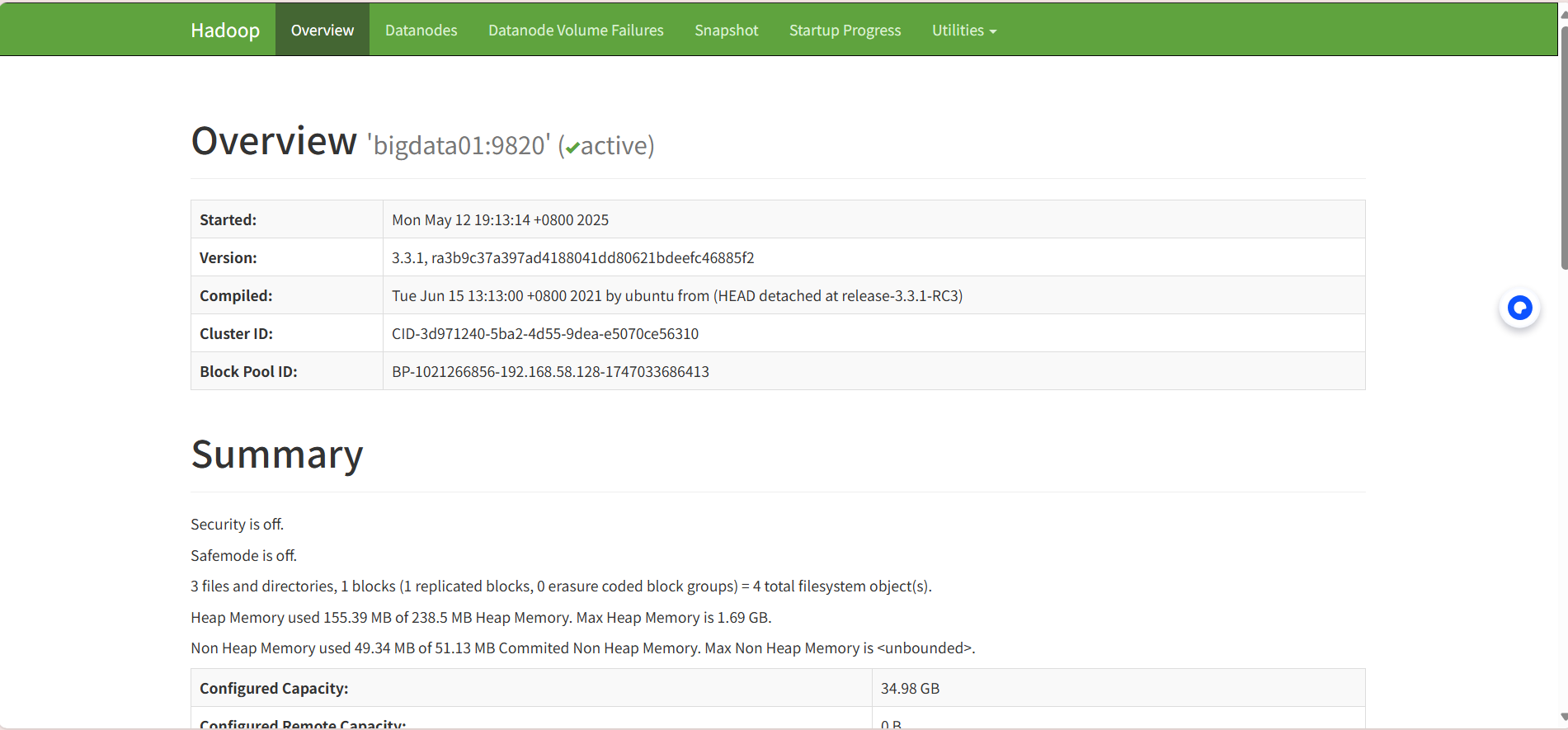Select the Version value '3.3.1, ra3b9c37a...'
Viewport: 1568px width, 730px height.
click(572, 258)
